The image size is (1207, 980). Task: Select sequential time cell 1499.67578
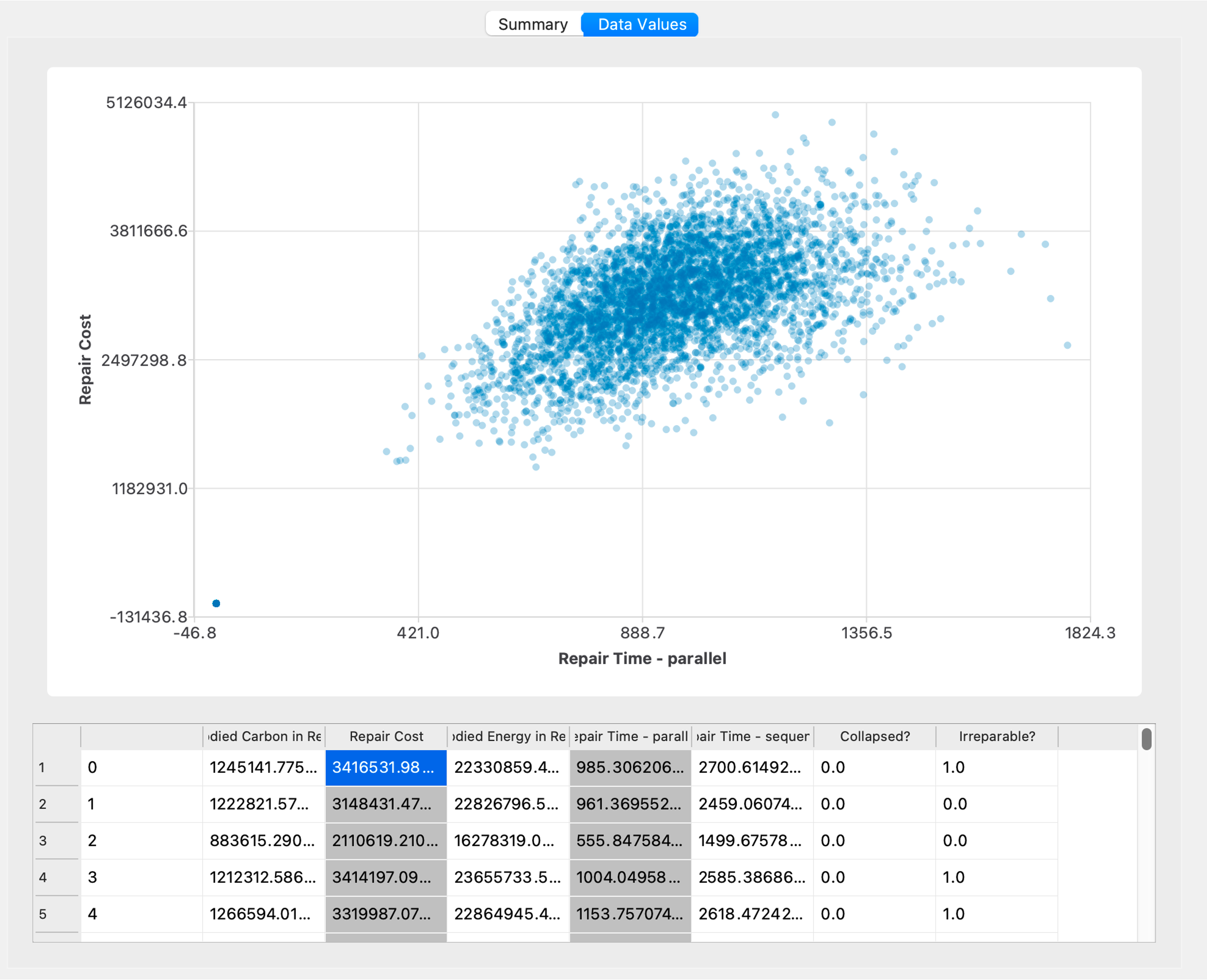pyautogui.click(x=753, y=841)
